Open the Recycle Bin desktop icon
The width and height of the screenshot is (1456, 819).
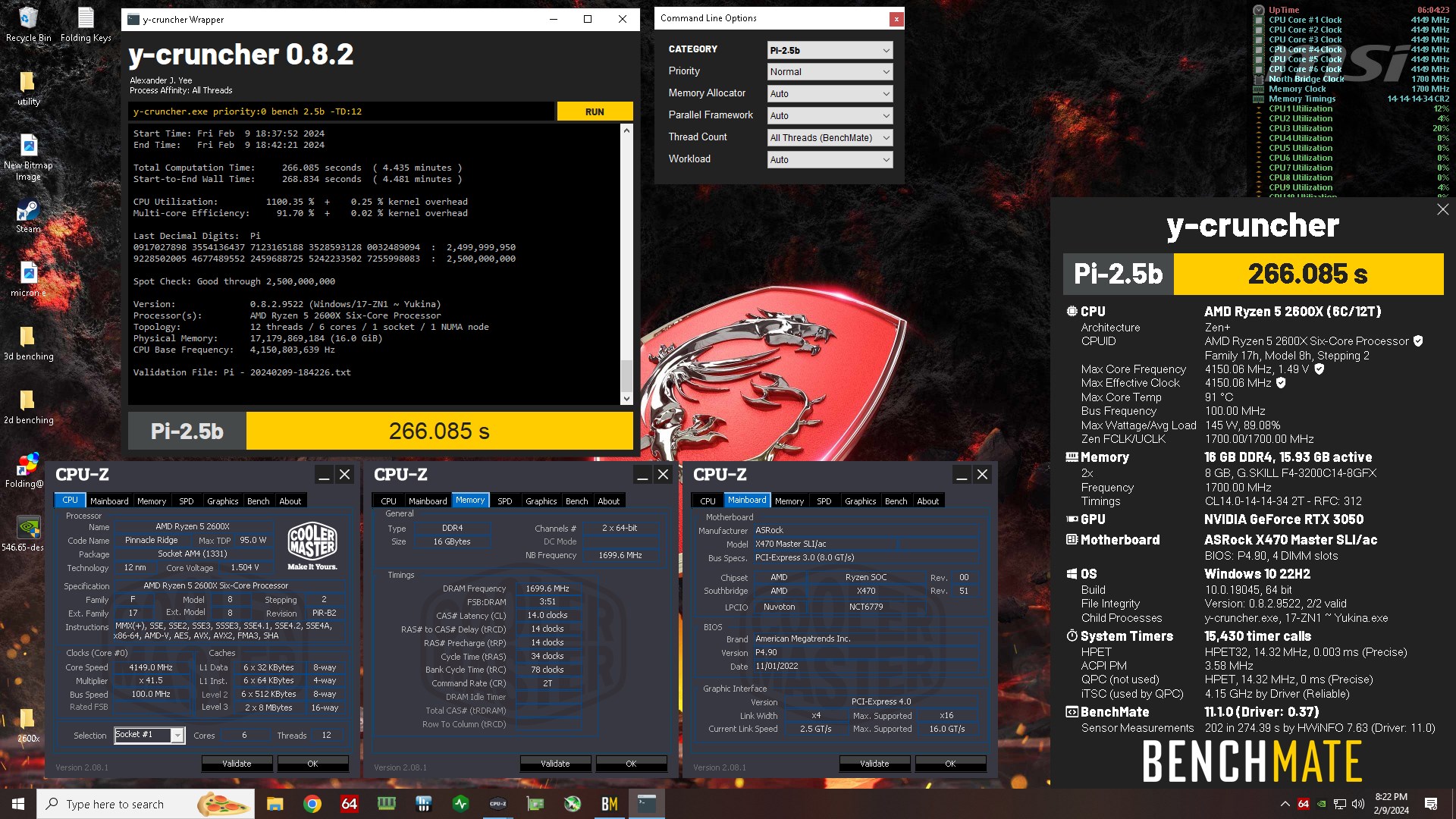tap(28, 24)
